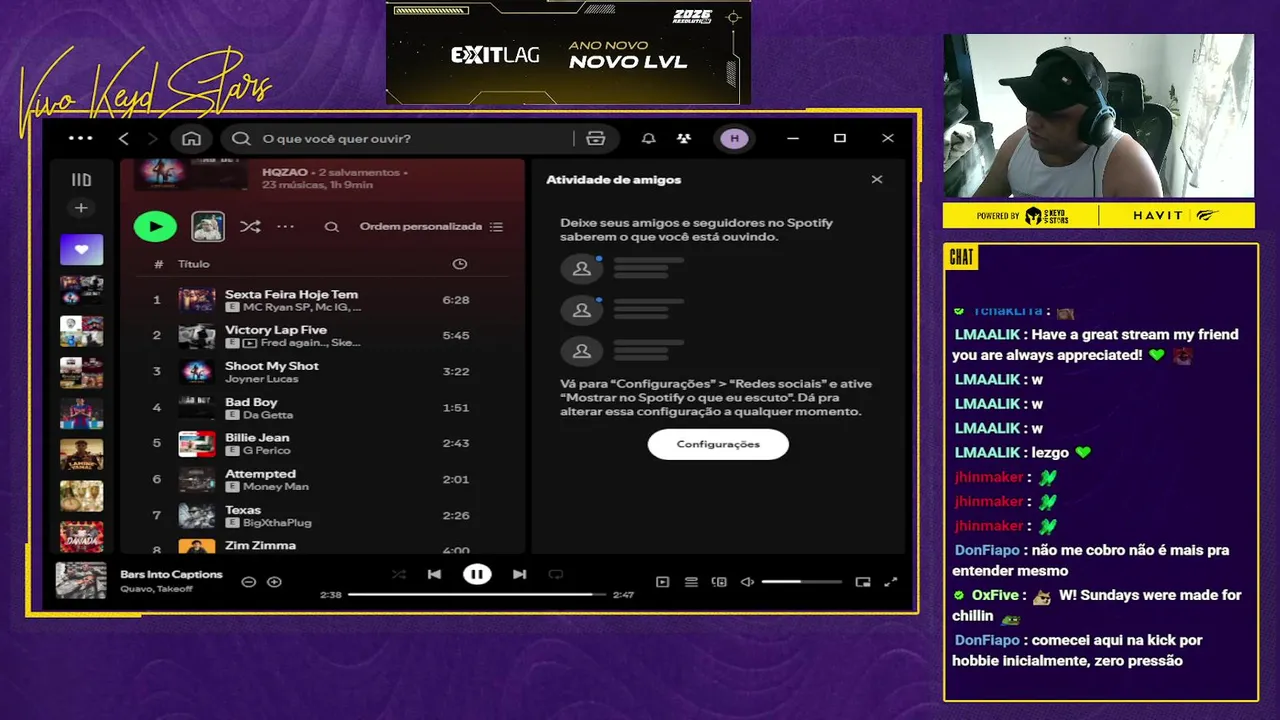
Task: Search within the playlist using magnifier icon
Action: [331, 227]
